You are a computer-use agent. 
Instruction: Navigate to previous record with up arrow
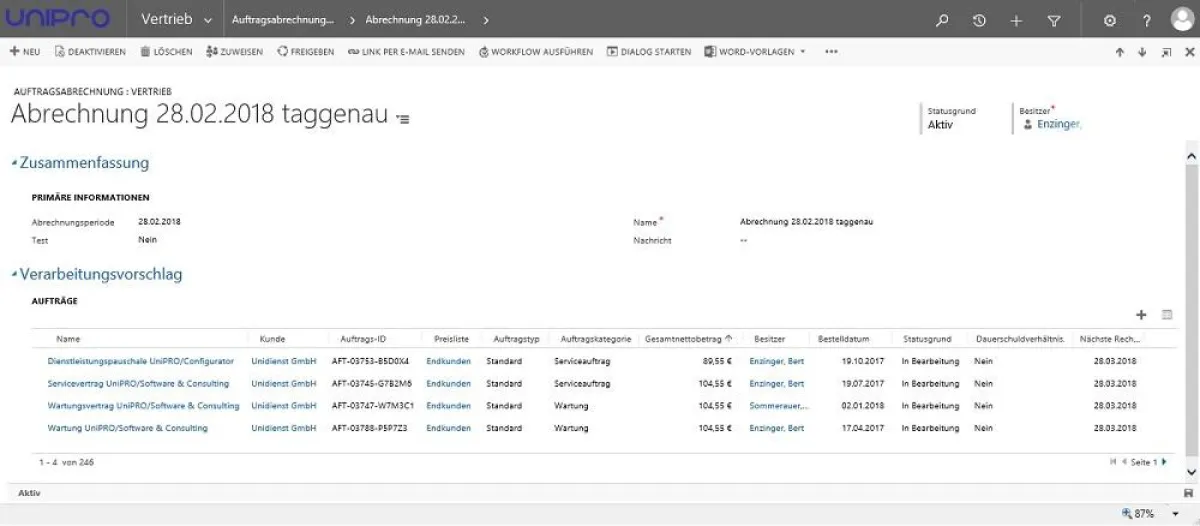pos(1120,53)
